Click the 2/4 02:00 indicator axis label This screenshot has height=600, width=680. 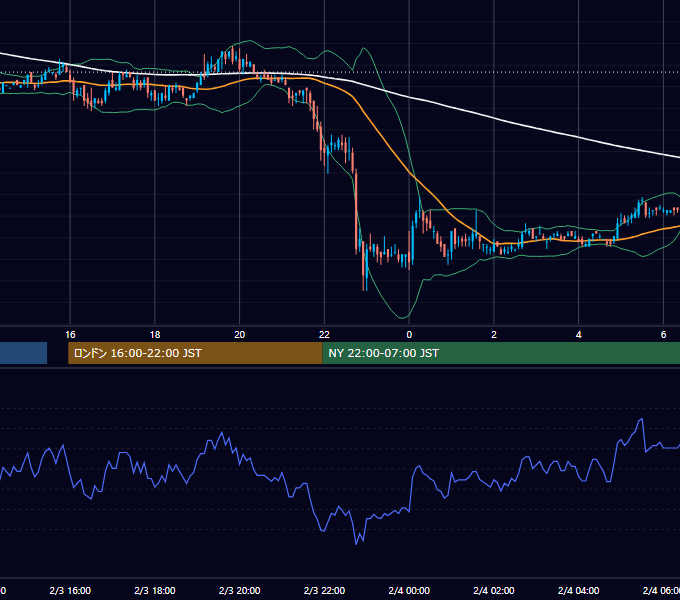pos(494,591)
